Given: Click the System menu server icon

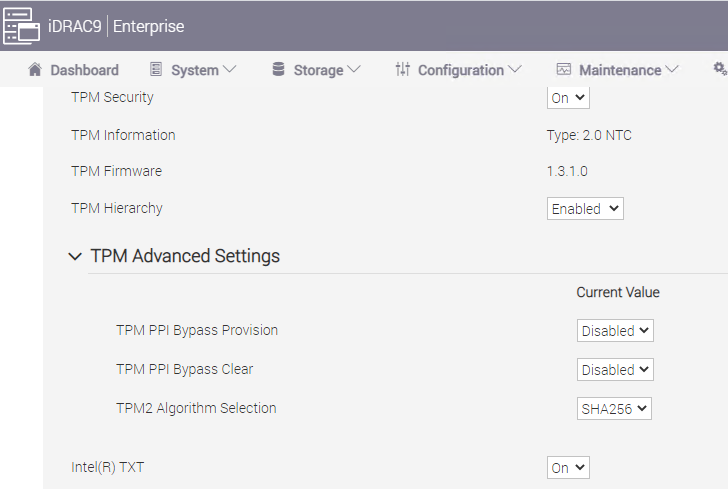Looking at the screenshot, I should tap(156, 69).
